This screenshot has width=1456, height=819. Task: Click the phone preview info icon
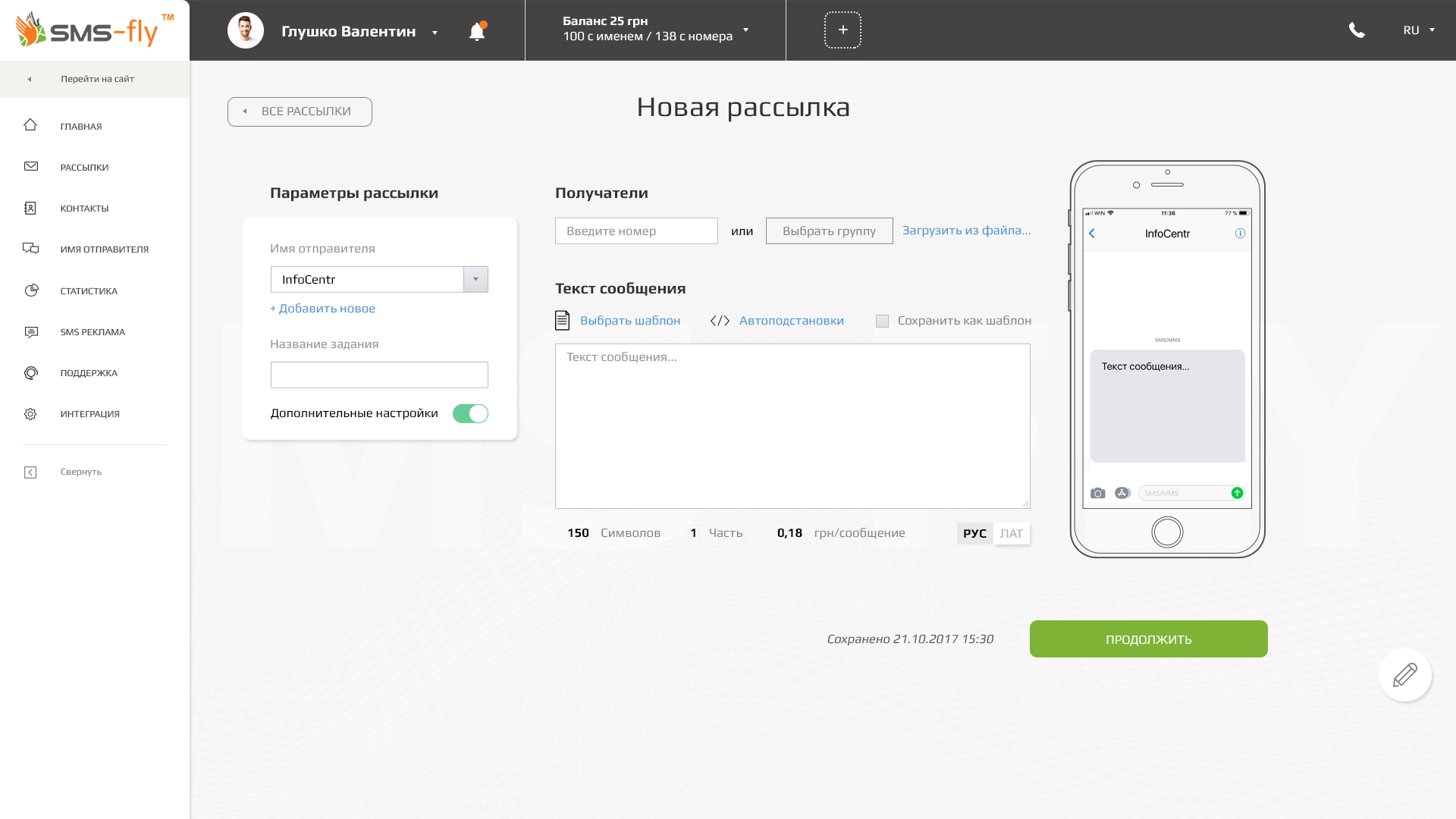click(1240, 234)
